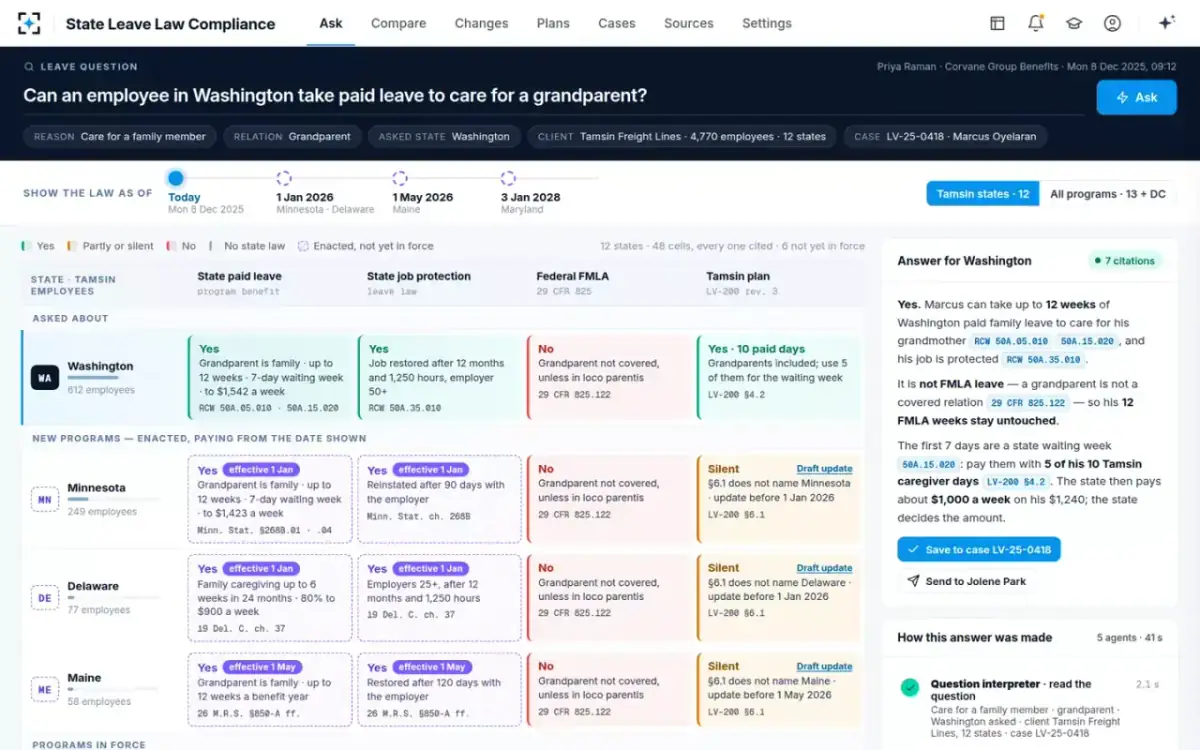Open the Cases tab
Viewport: 1200px width, 750px height.
[x=617, y=23]
